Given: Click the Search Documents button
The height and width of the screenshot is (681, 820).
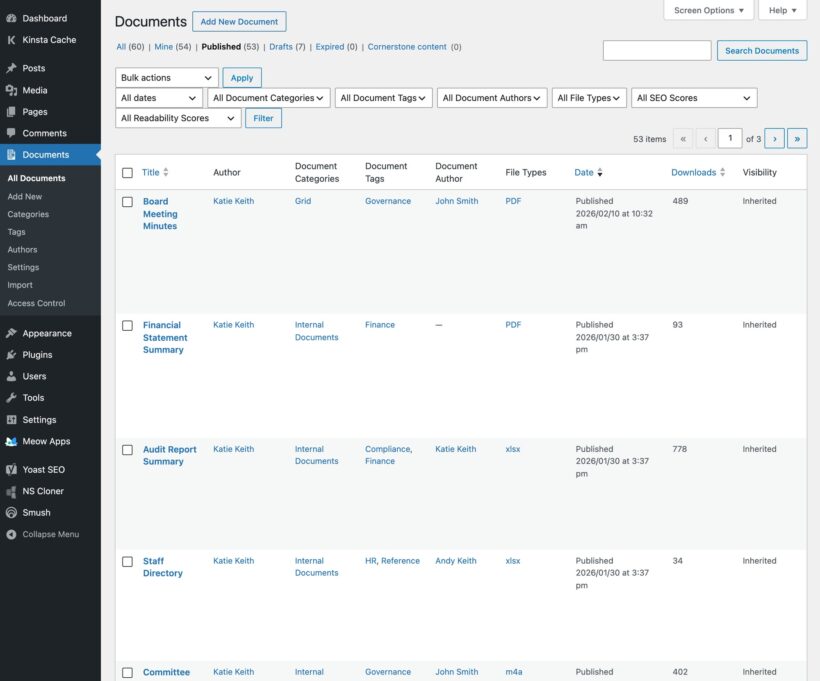Looking at the screenshot, I should click(x=761, y=51).
